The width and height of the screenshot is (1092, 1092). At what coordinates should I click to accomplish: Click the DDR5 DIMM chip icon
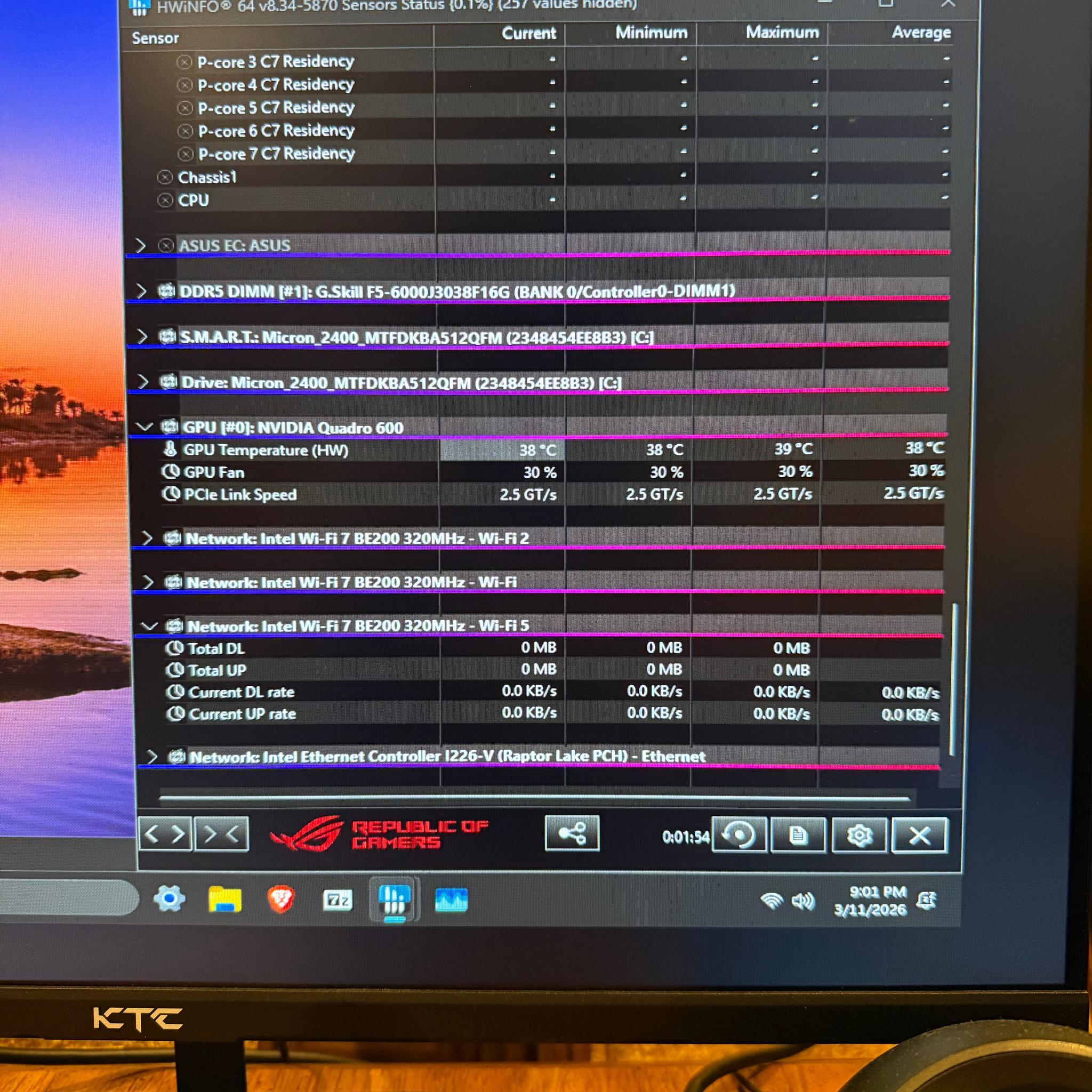pos(166,291)
